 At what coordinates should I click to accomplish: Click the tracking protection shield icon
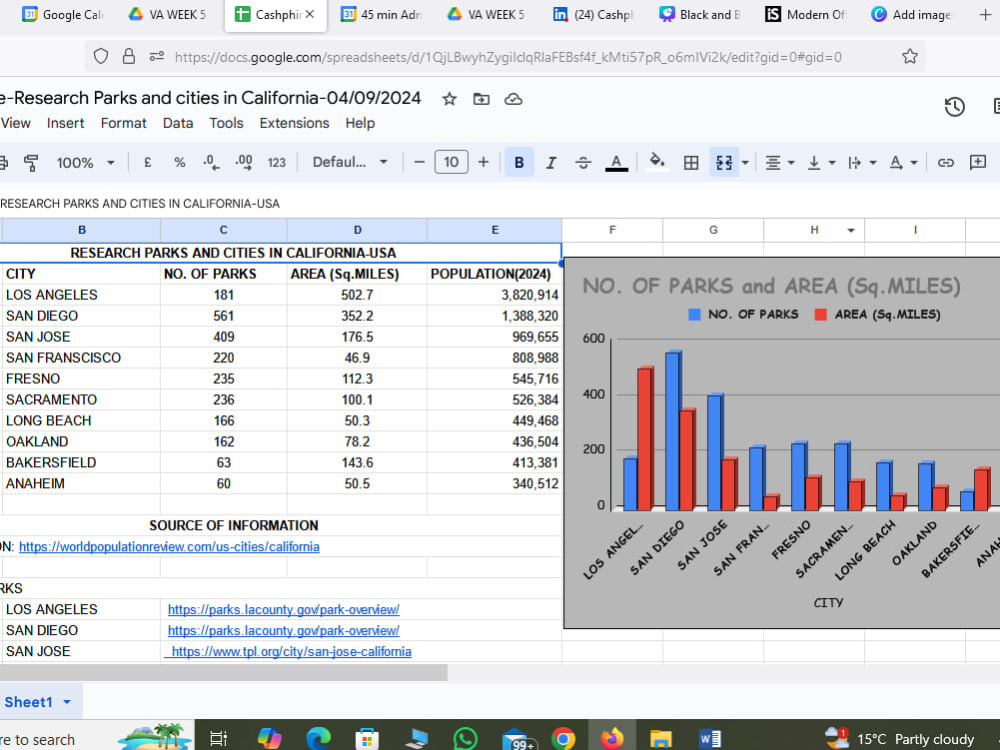(101, 57)
